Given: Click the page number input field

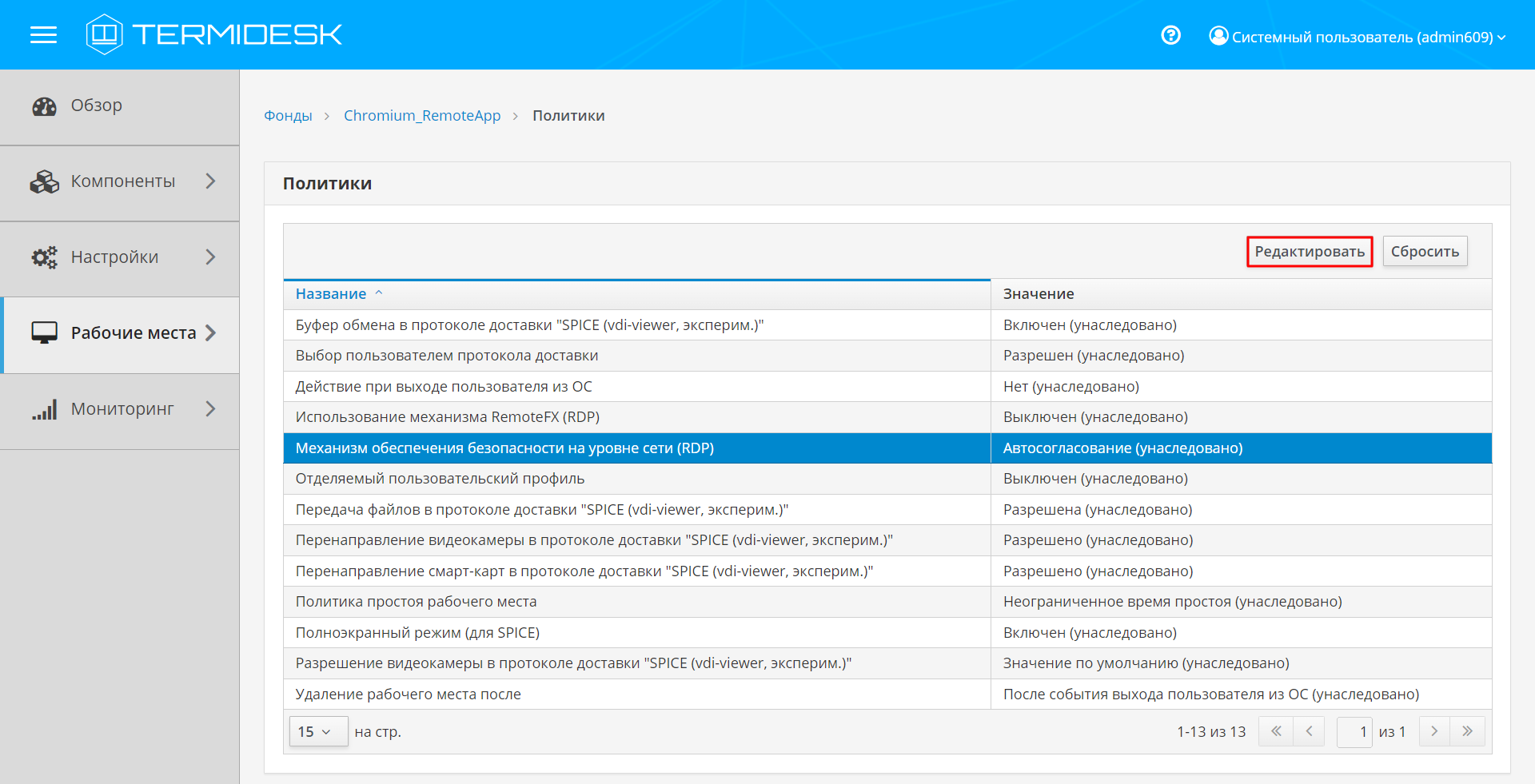Looking at the screenshot, I should point(1354,731).
